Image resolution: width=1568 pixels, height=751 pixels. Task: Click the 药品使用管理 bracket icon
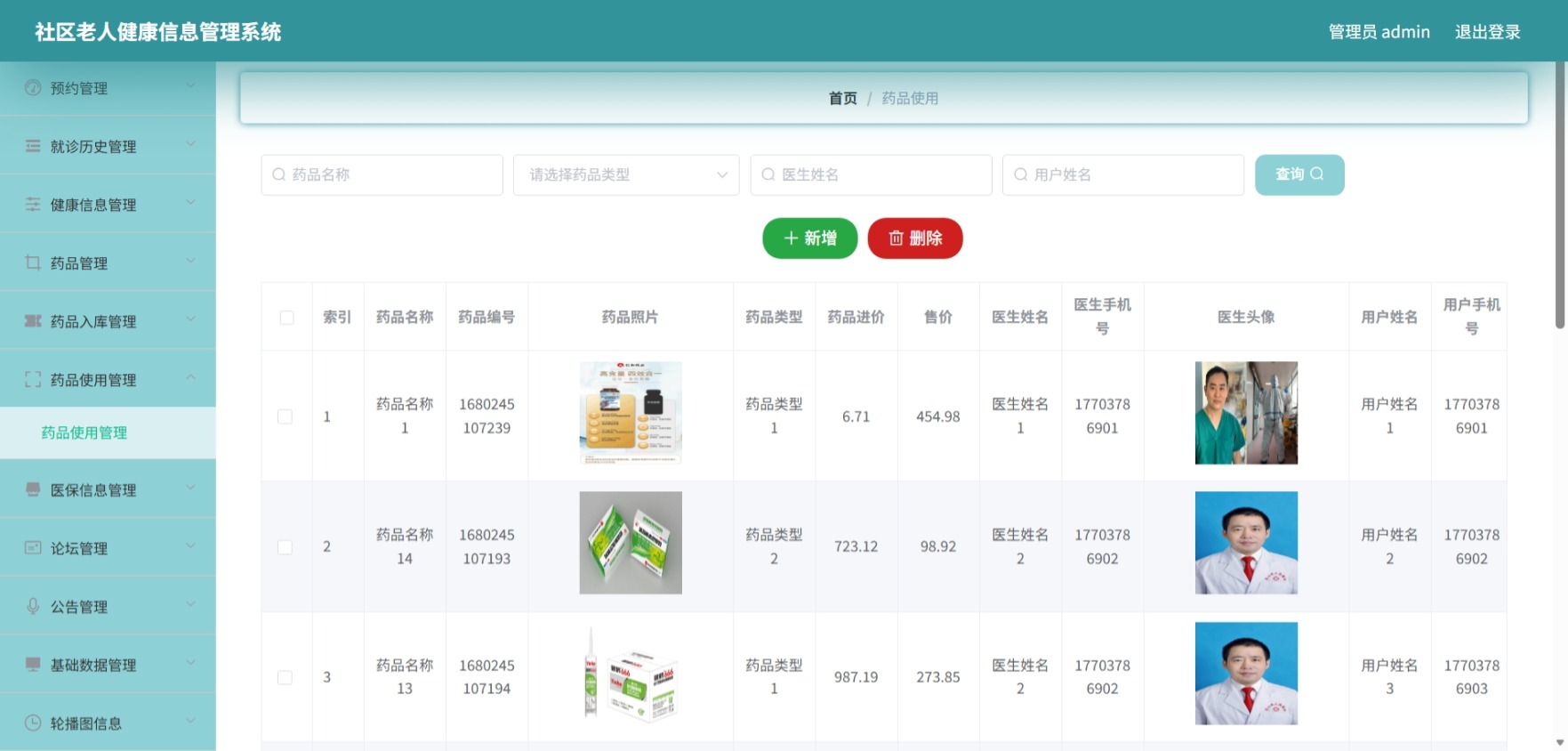(33, 379)
